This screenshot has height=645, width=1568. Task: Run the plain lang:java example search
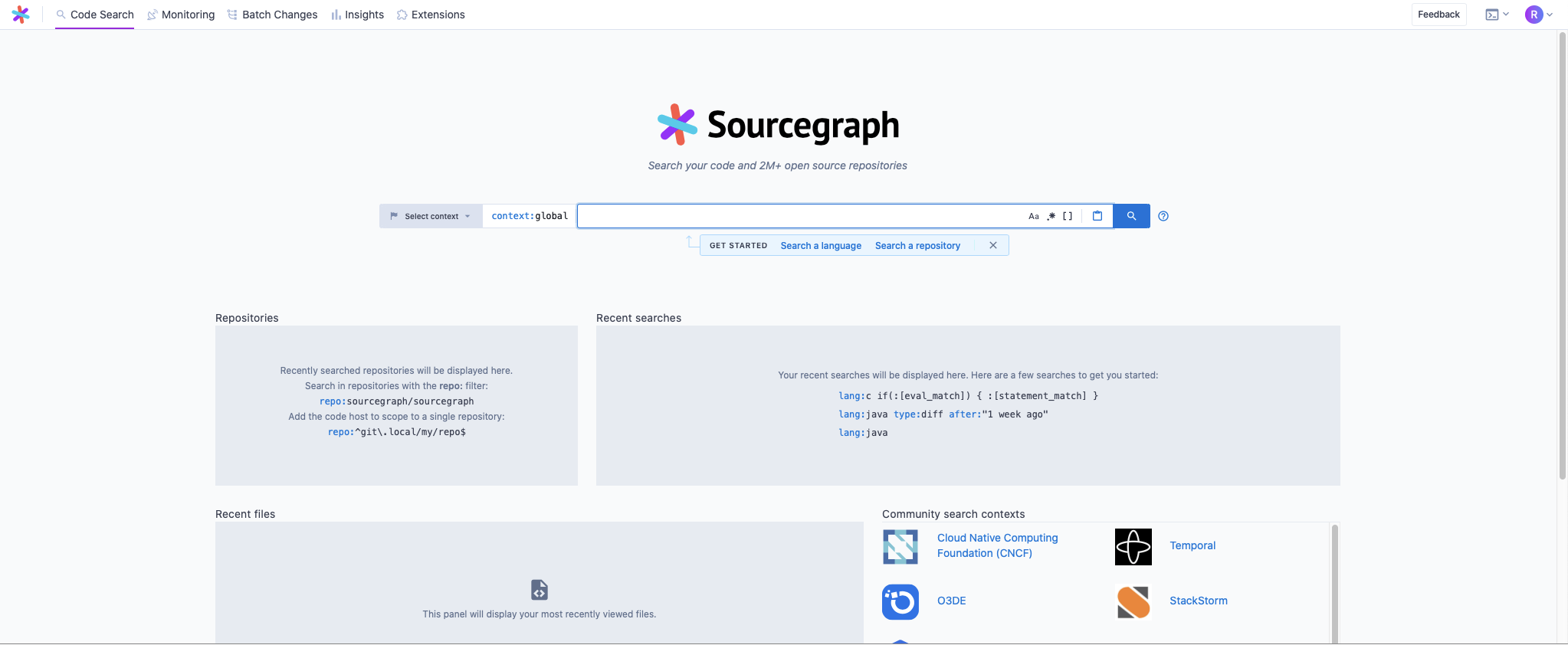point(863,433)
